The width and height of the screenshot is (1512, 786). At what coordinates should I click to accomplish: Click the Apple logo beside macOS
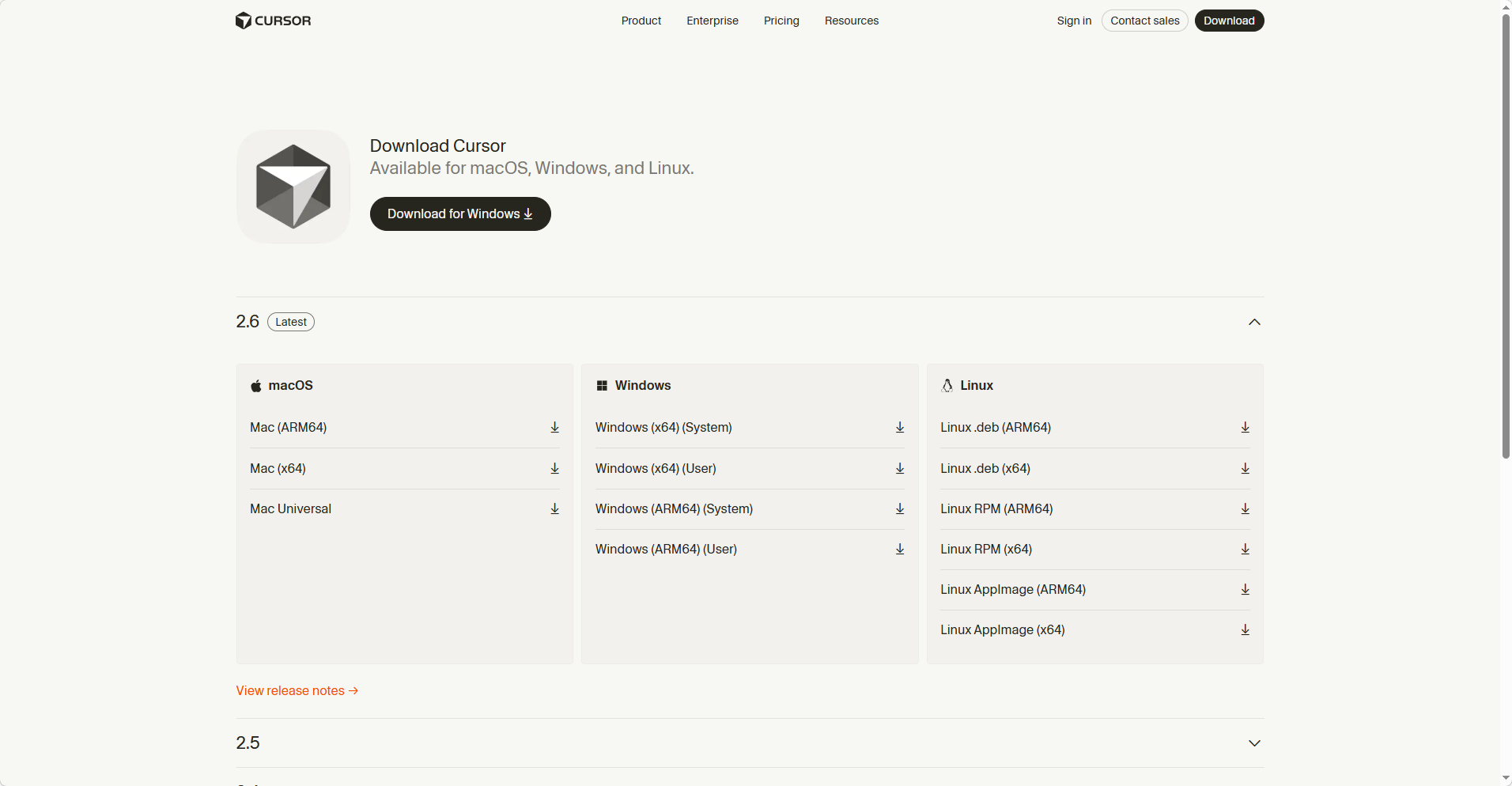256,386
